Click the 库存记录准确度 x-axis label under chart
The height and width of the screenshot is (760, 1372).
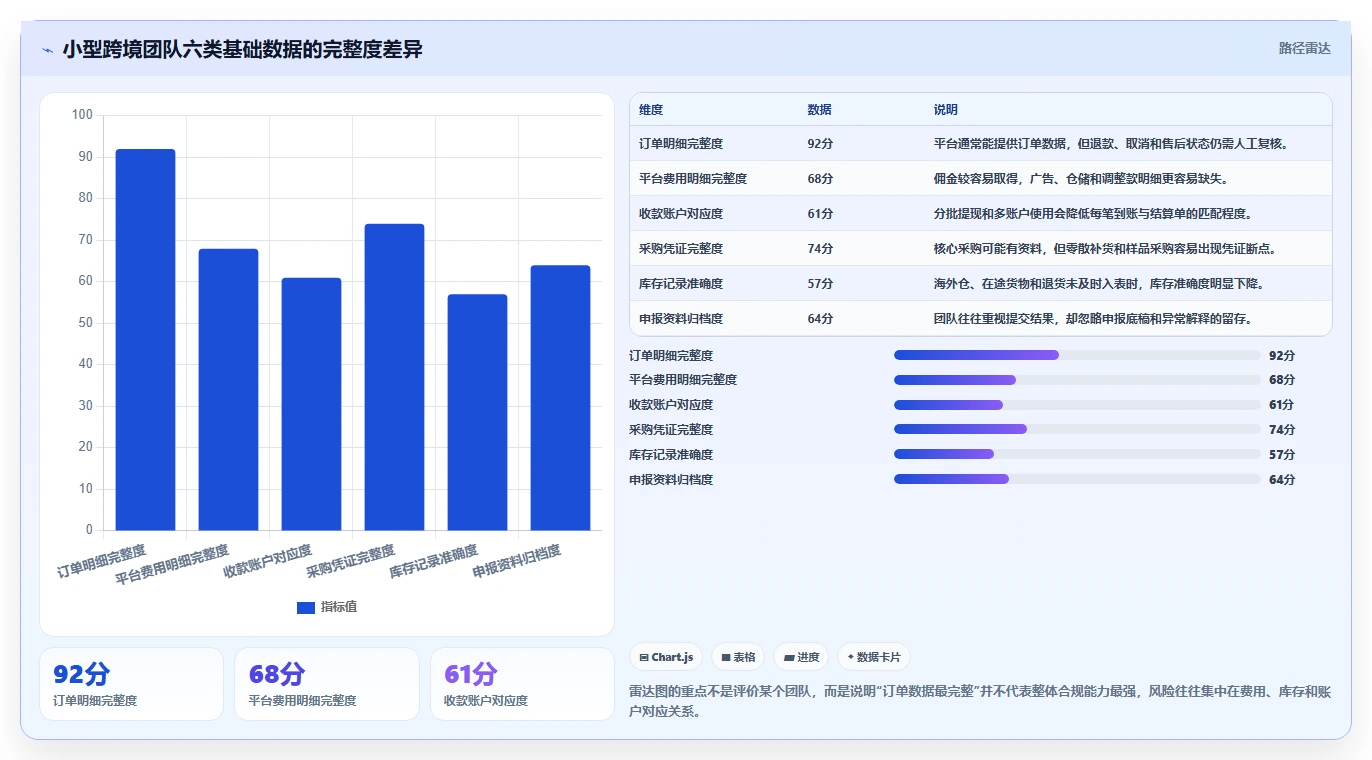coord(433,562)
